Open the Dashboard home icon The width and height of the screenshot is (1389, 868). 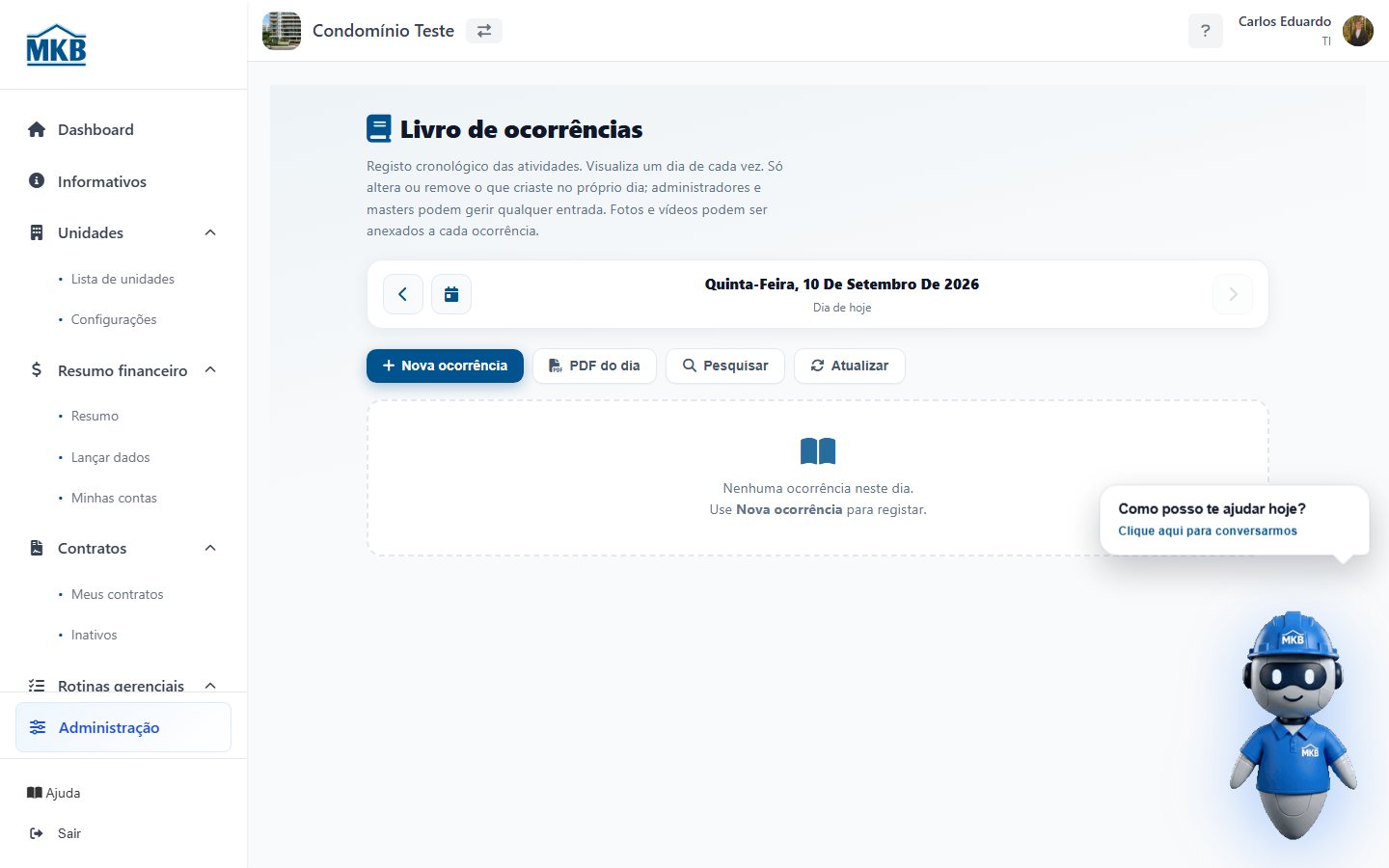pyautogui.click(x=37, y=129)
